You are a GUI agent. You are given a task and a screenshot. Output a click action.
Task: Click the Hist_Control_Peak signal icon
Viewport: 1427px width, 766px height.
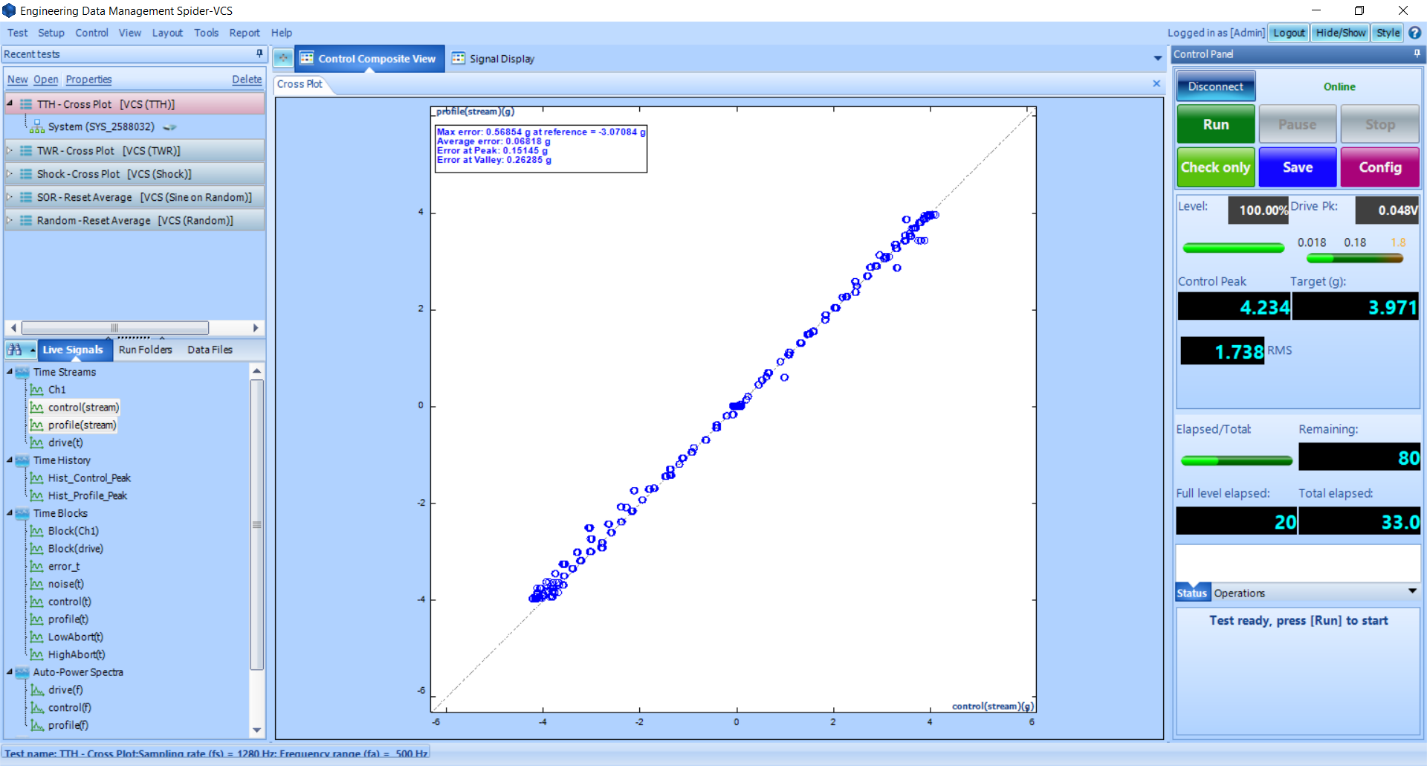click(x=38, y=478)
